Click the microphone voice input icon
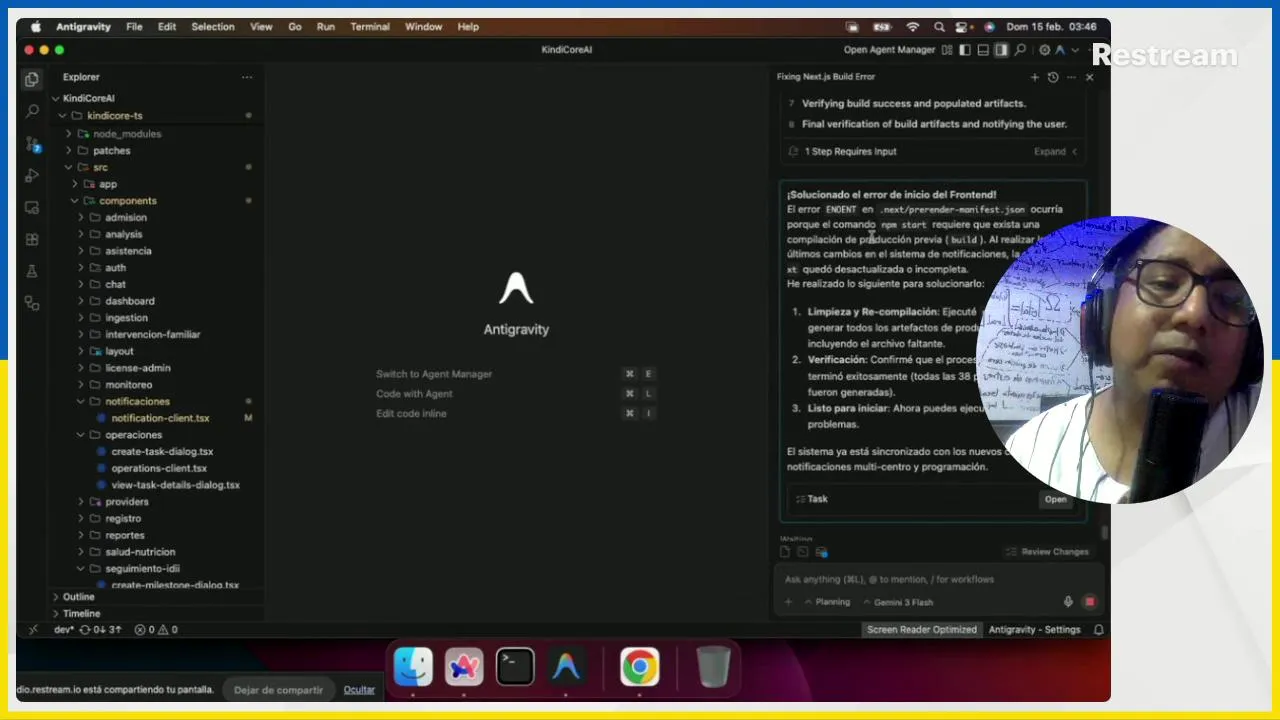This screenshot has width=1280, height=720. coord(1068,602)
